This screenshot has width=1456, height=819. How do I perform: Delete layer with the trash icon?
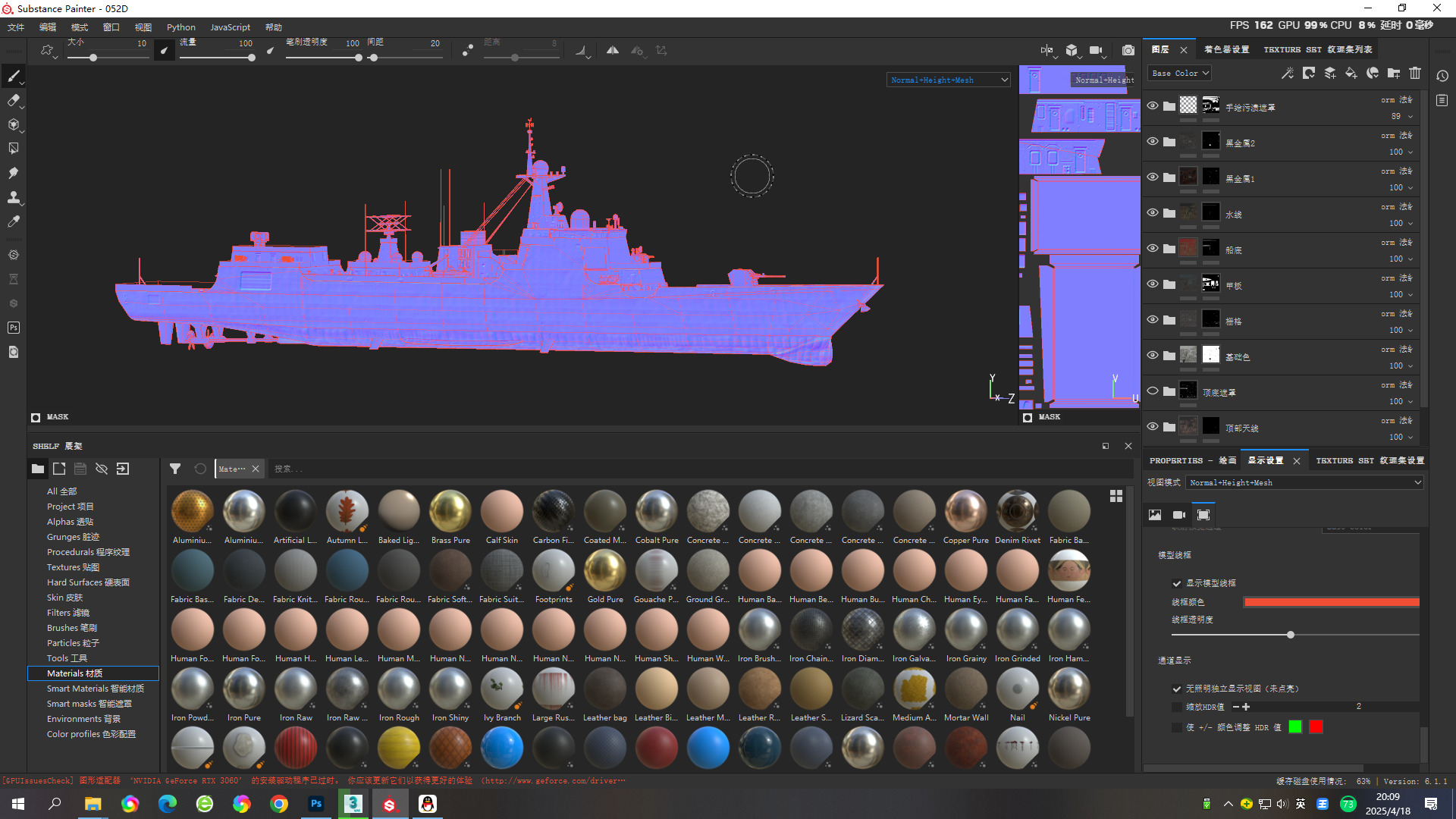tap(1415, 74)
